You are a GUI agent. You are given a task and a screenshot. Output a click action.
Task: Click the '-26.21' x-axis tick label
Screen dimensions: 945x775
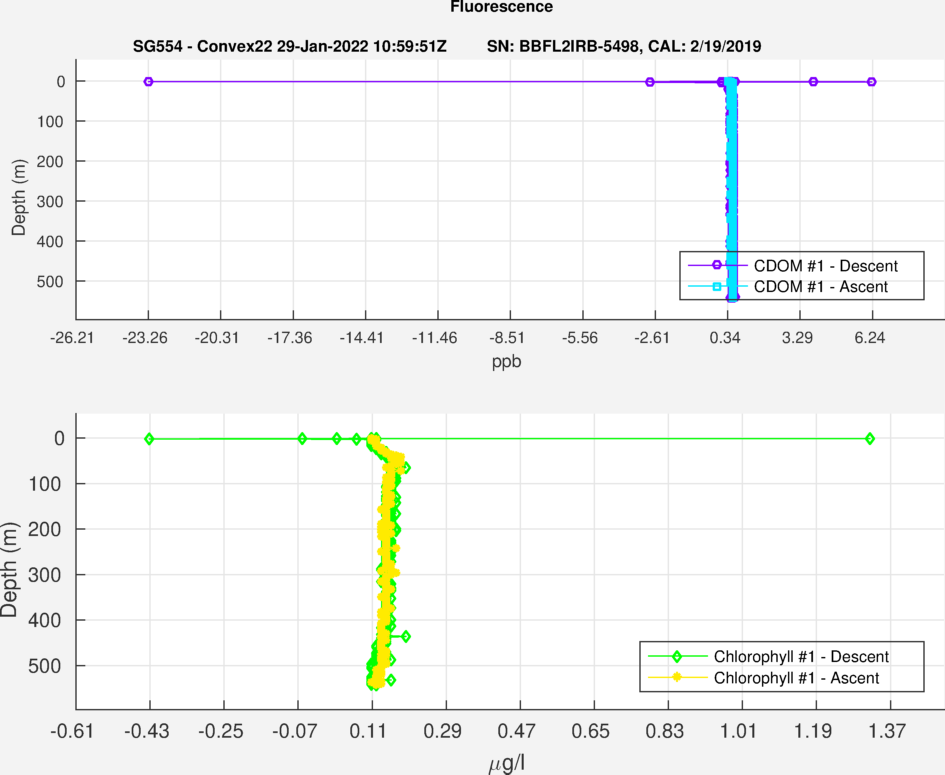coord(72,337)
